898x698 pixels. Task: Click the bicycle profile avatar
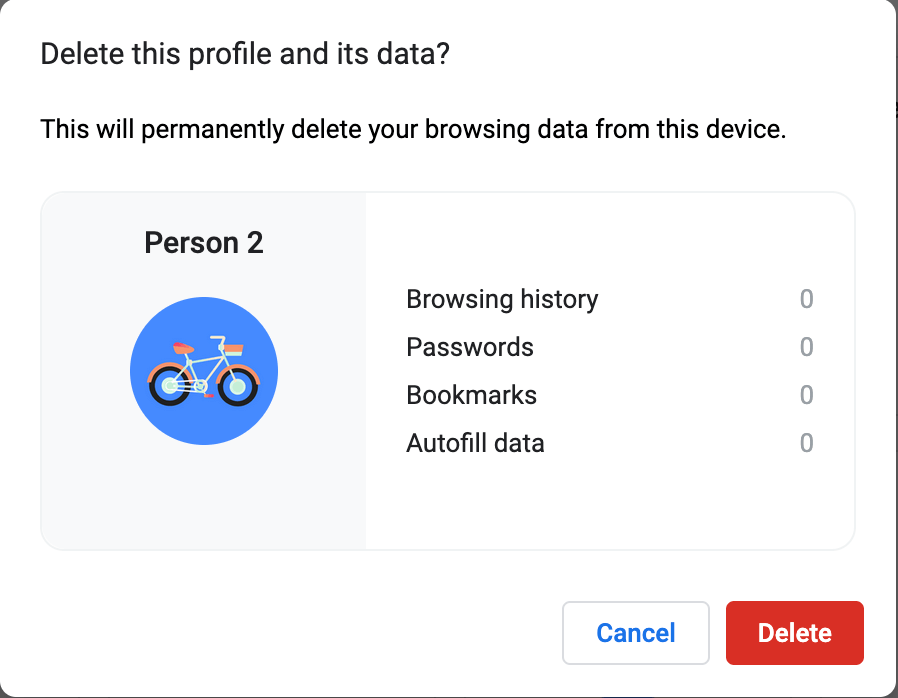(204, 371)
